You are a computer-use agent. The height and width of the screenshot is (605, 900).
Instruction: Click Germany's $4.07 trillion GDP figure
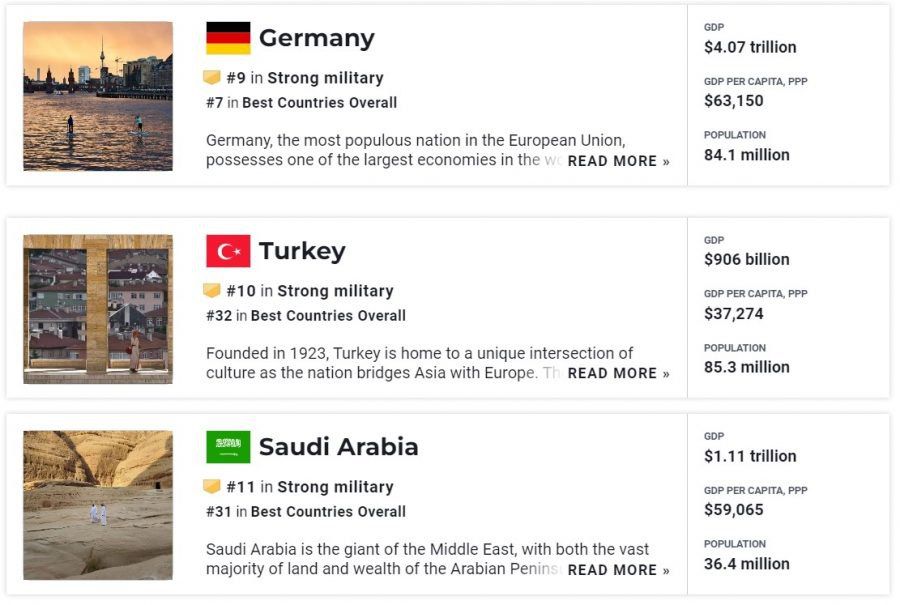coord(750,47)
